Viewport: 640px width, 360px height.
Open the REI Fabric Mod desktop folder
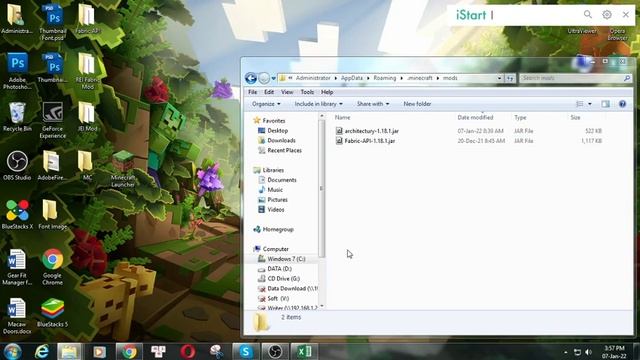87,71
